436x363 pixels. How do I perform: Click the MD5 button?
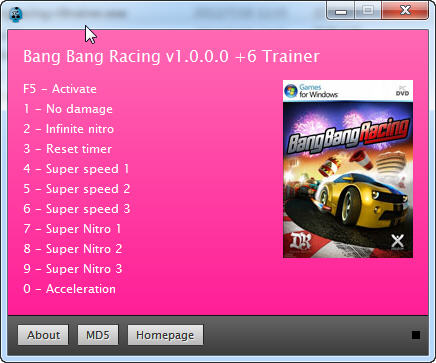98,335
